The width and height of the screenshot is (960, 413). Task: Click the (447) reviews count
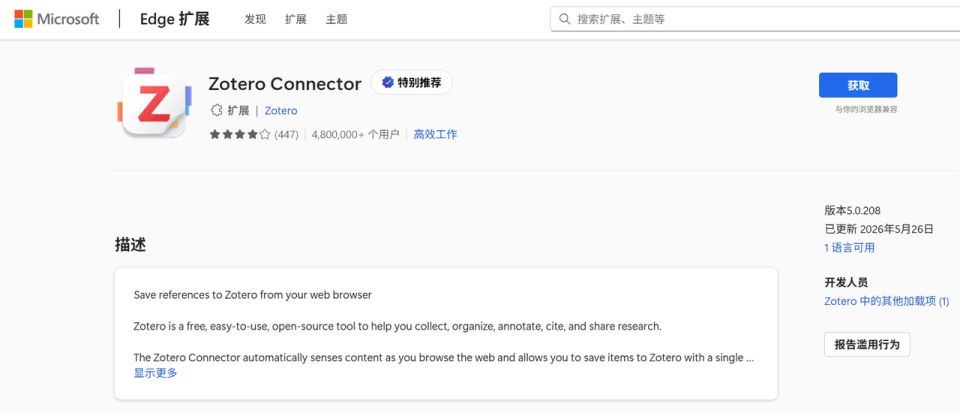[x=287, y=135]
